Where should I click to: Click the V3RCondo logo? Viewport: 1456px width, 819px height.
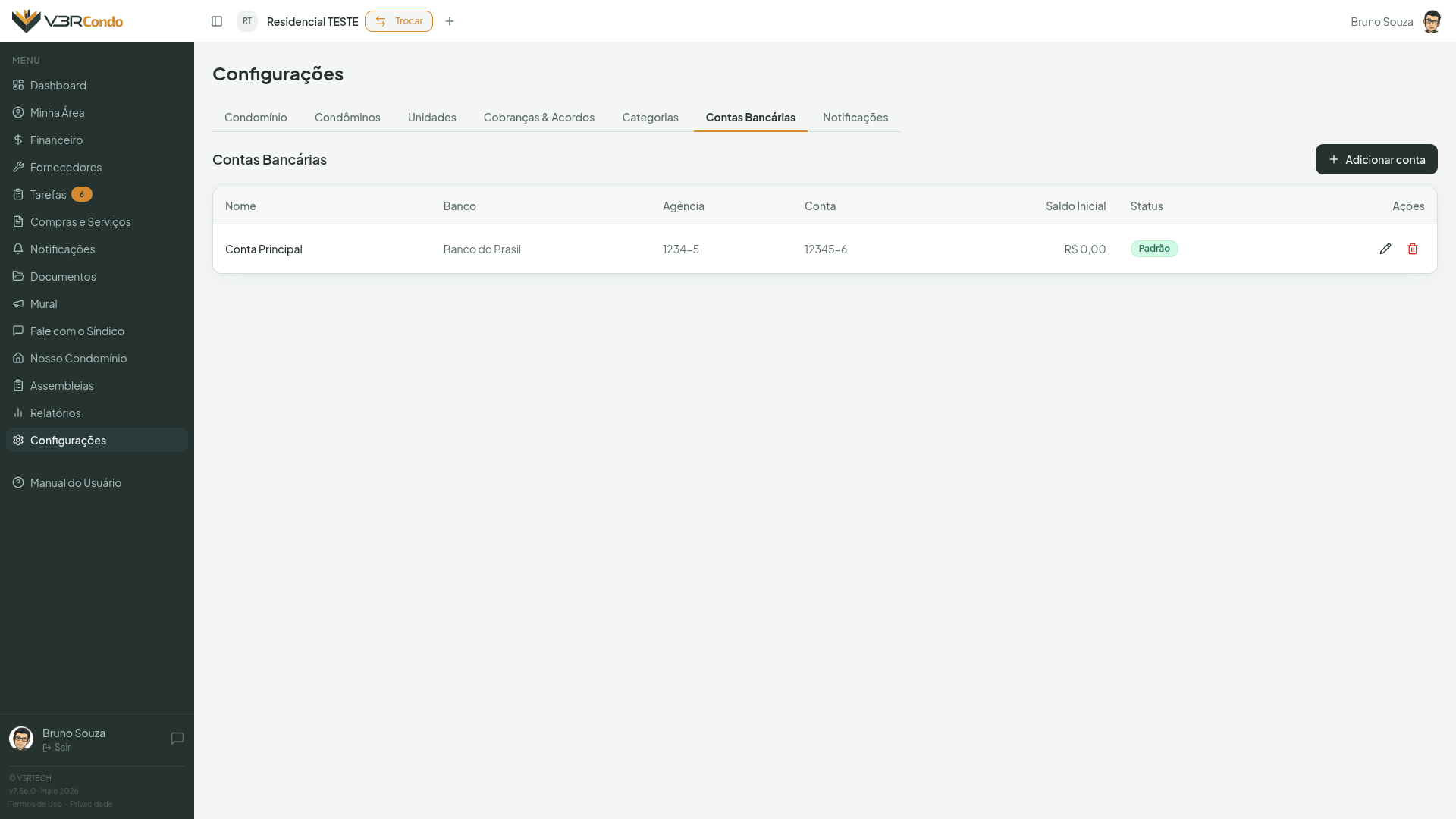(x=67, y=21)
